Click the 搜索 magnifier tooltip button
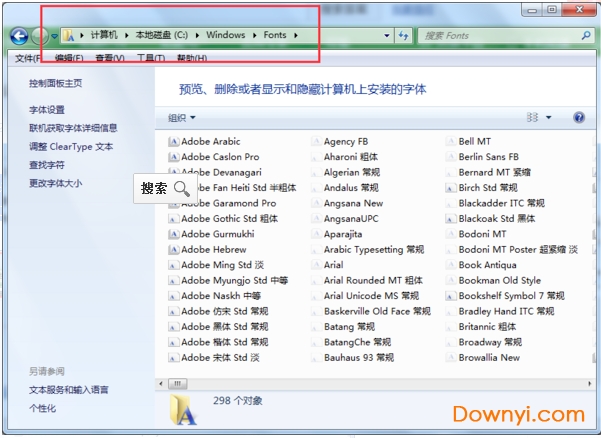The width and height of the screenshot is (601, 438). (x=165, y=188)
